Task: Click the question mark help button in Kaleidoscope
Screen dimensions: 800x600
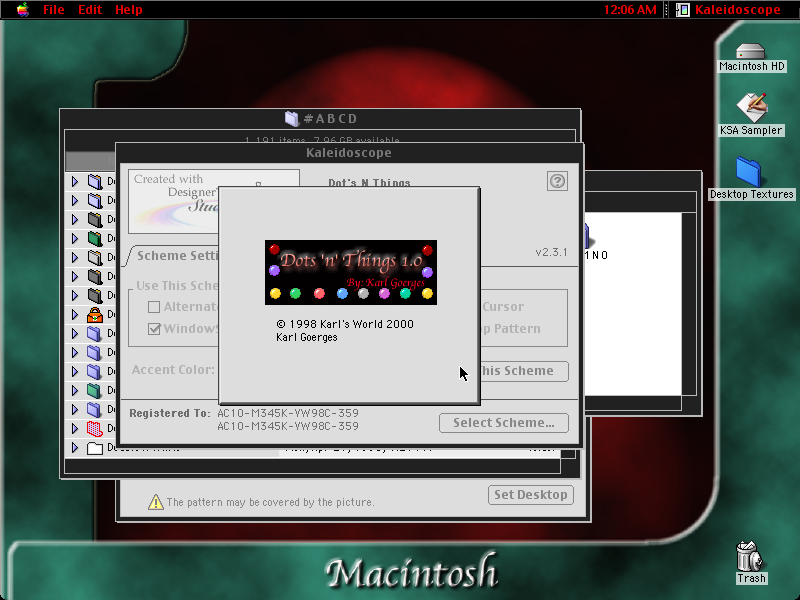Action: point(557,181)
